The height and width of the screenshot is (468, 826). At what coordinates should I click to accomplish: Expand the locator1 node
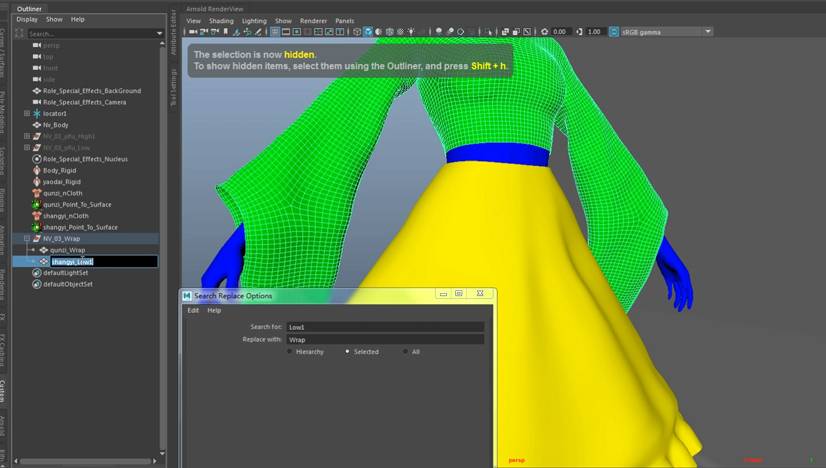point(27,113)
